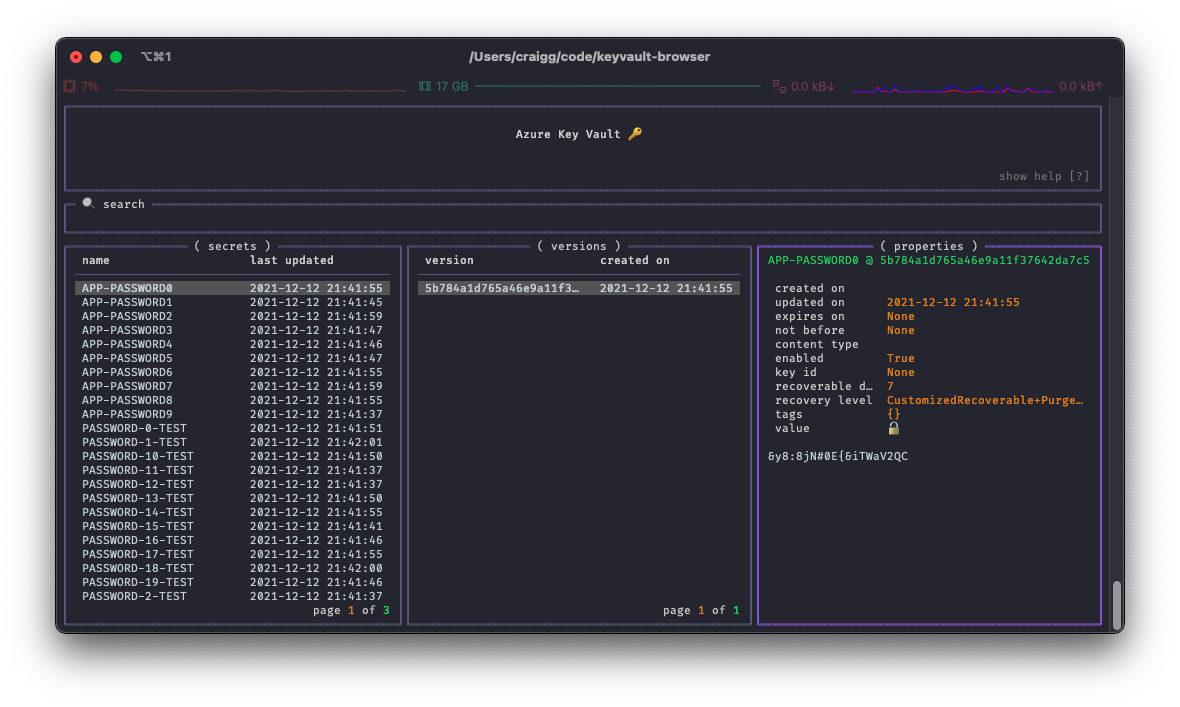1180x707 pixels.
Task: Click the properties panel title
Action: pos(929,245)
